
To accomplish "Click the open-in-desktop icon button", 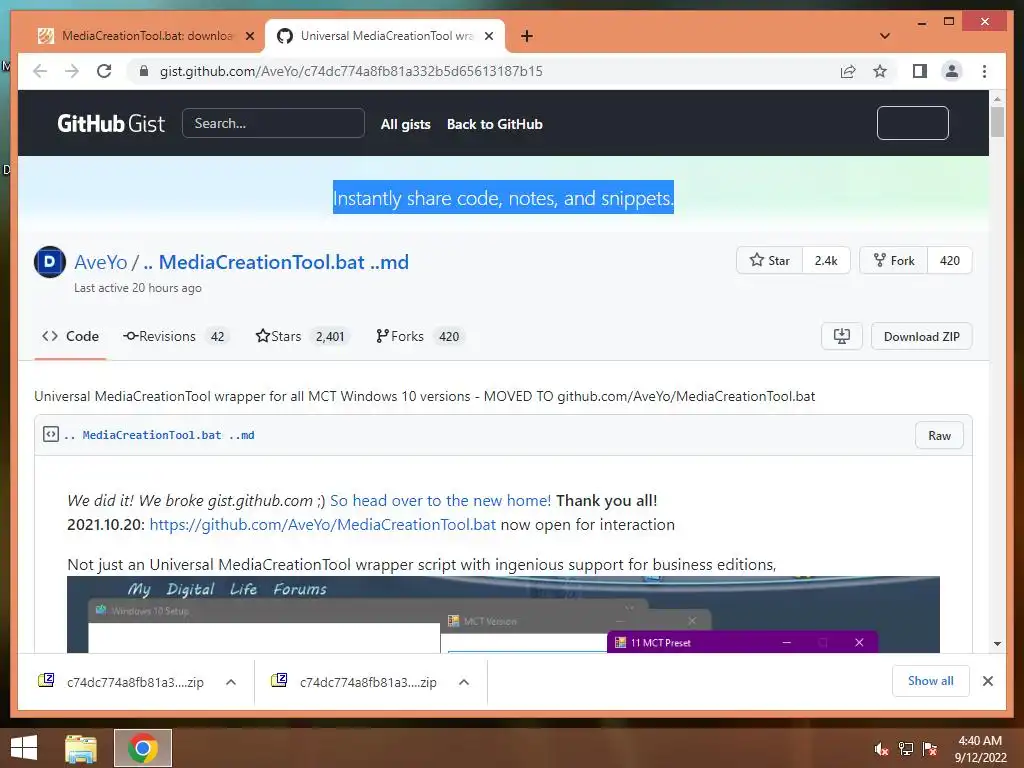I will pos(842,336).
